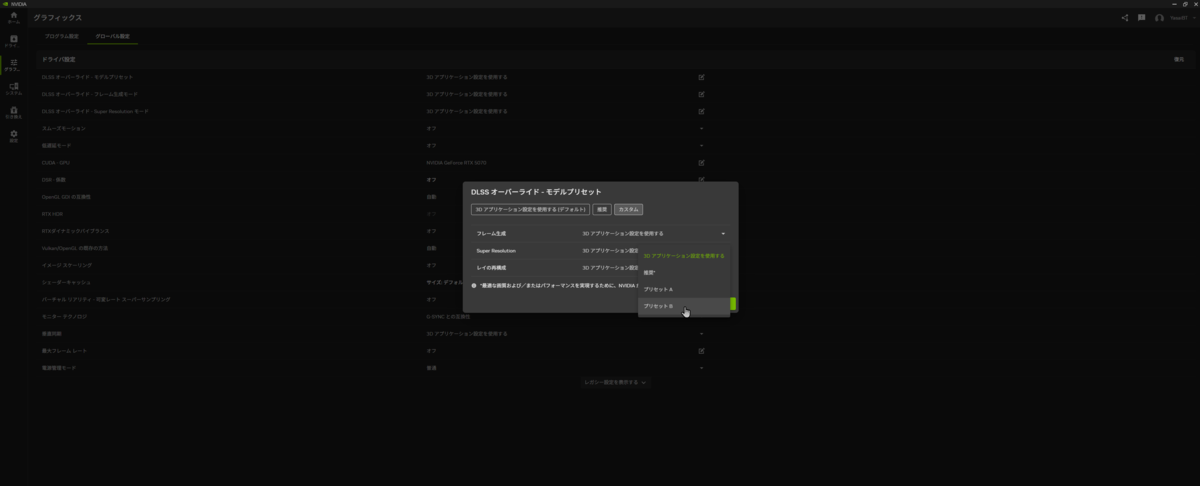Viewport: 1200px width, 486px height.
Task: Open the 設定 gear in the sidebar
Action: pyautogui.click(x=13, y=136)
